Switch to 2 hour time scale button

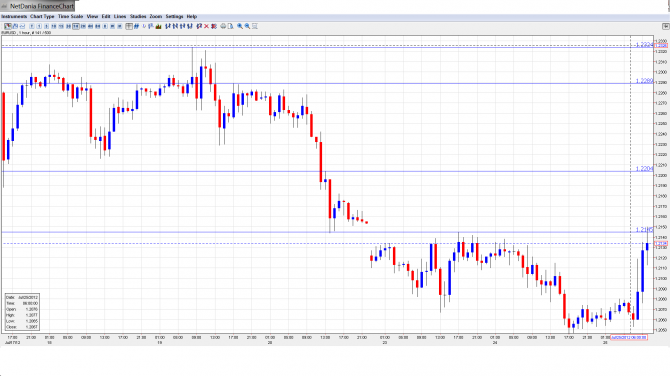tap(83, 26)
